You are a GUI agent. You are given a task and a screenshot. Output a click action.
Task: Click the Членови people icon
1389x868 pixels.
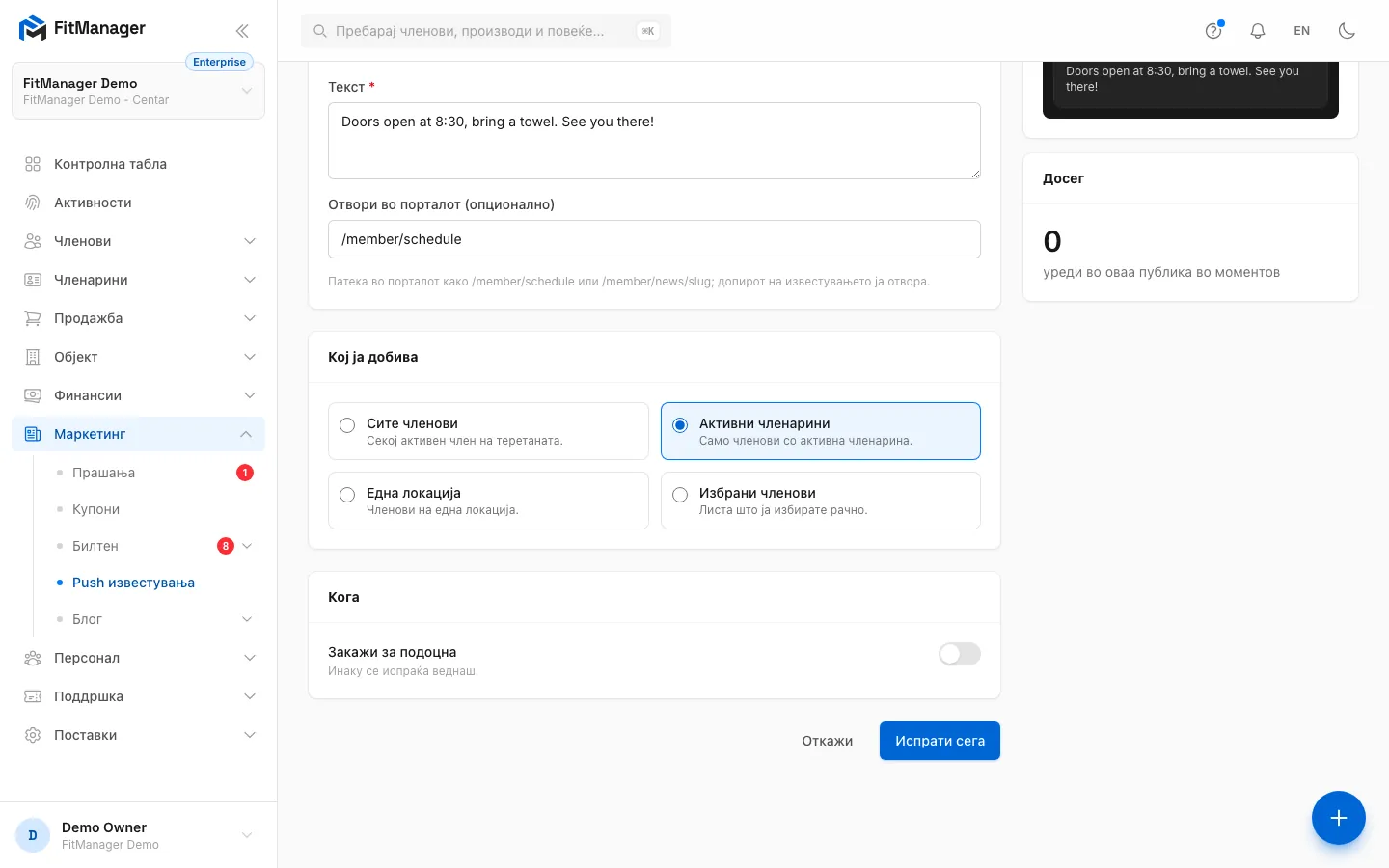(33, 241)
